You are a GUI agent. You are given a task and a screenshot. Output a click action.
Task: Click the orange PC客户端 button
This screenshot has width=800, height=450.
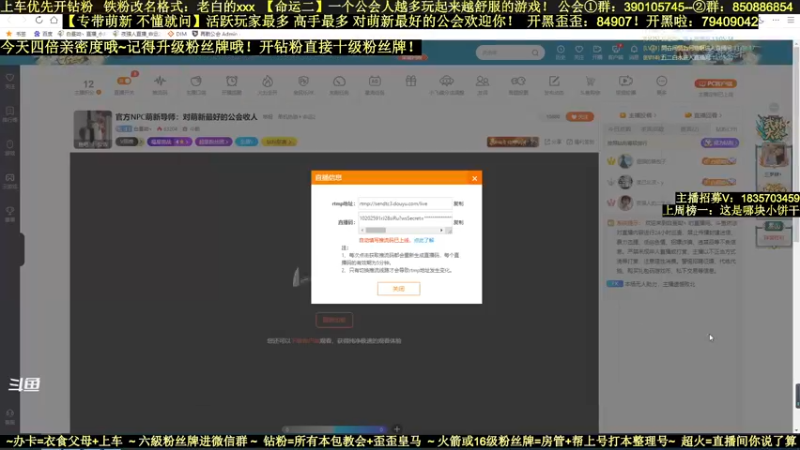[x=715, y=83]
